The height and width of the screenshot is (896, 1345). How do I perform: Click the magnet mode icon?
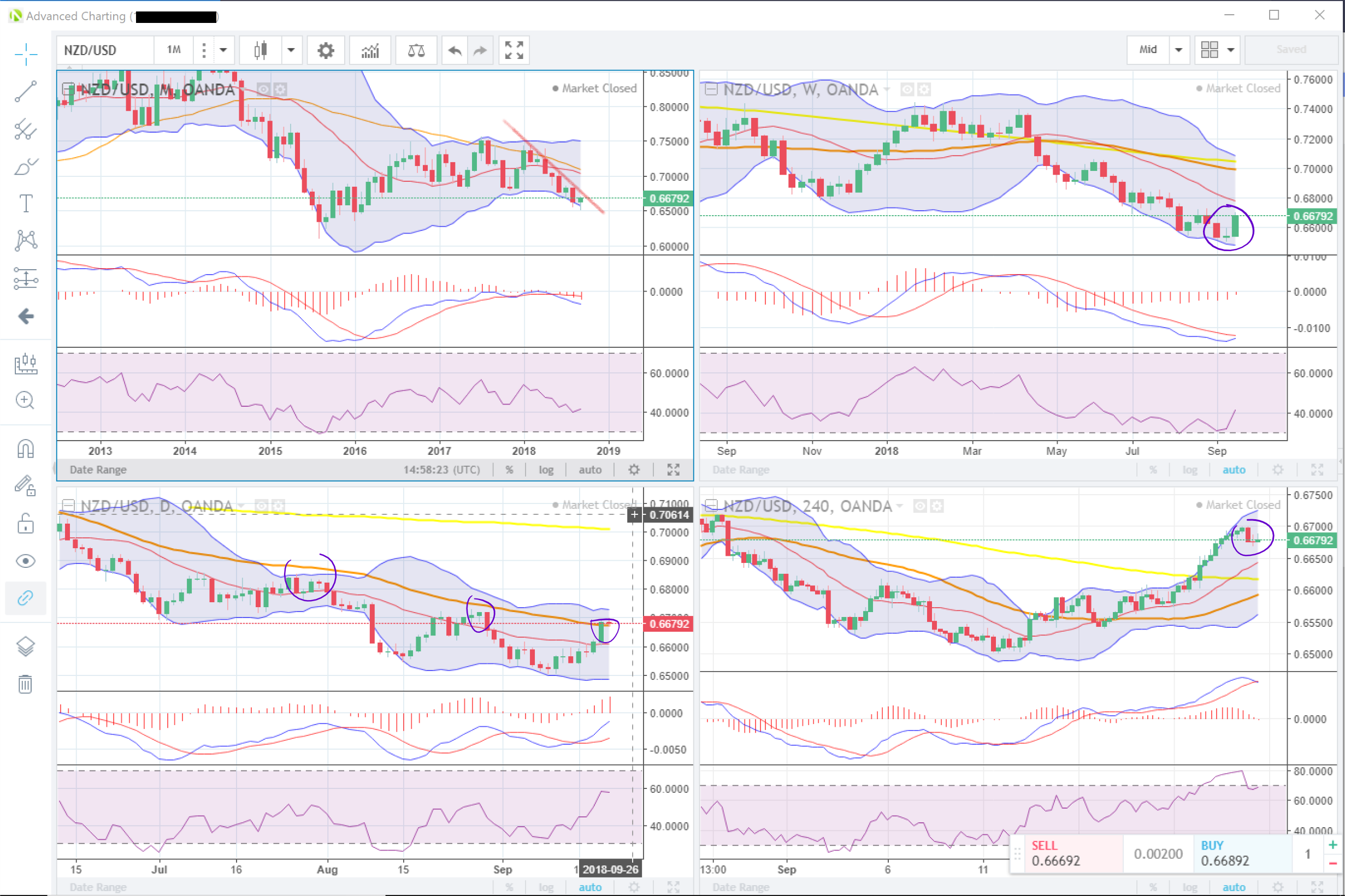(x=26, y=449)
